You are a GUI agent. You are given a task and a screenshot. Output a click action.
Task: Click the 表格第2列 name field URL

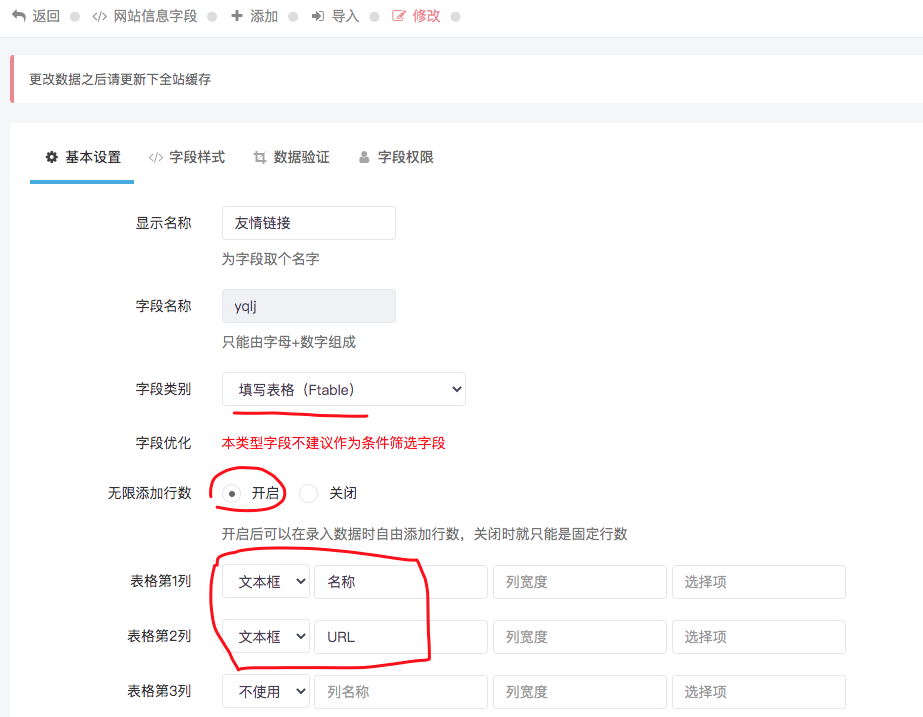(401, 637)
